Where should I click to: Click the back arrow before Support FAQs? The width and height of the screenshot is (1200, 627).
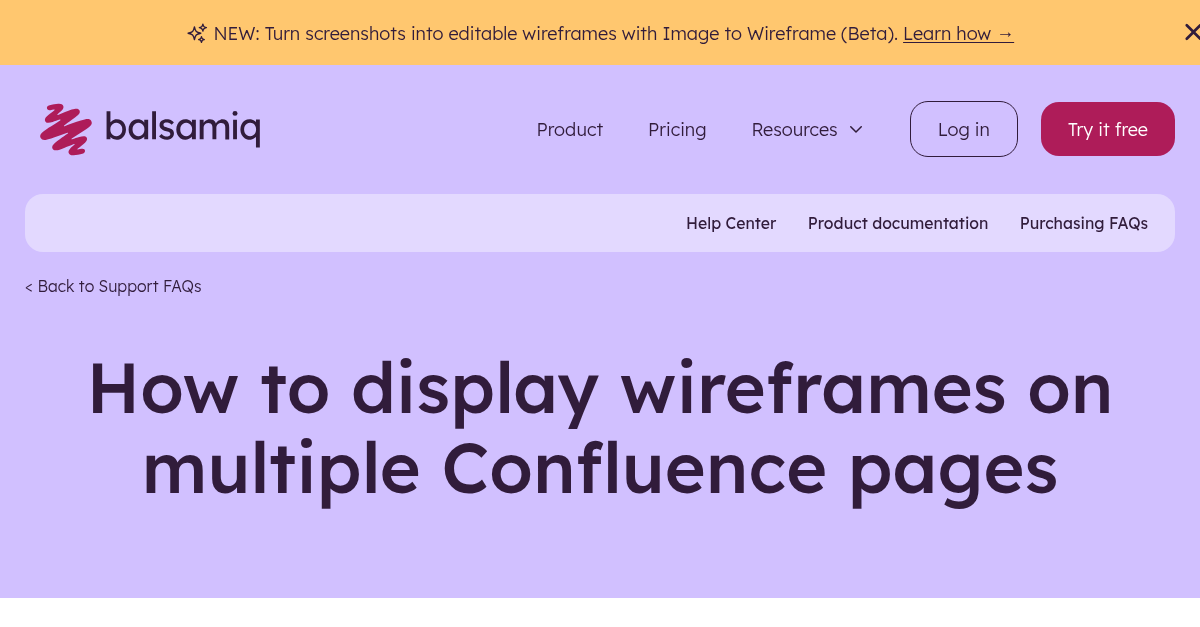[x=29, y=286]
